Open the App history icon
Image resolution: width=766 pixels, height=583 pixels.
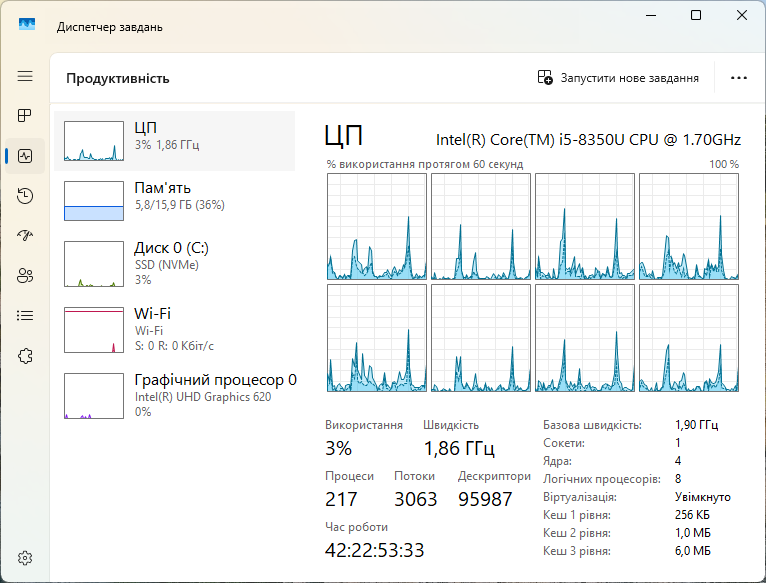[25, 196]
